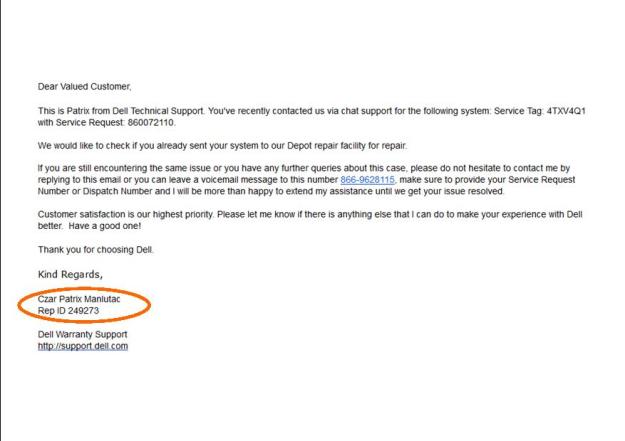Click the "Dell Warranty Support" signature line
Image resolution: width=625 pixels, height=441 pixels.
tap(82, 334)
